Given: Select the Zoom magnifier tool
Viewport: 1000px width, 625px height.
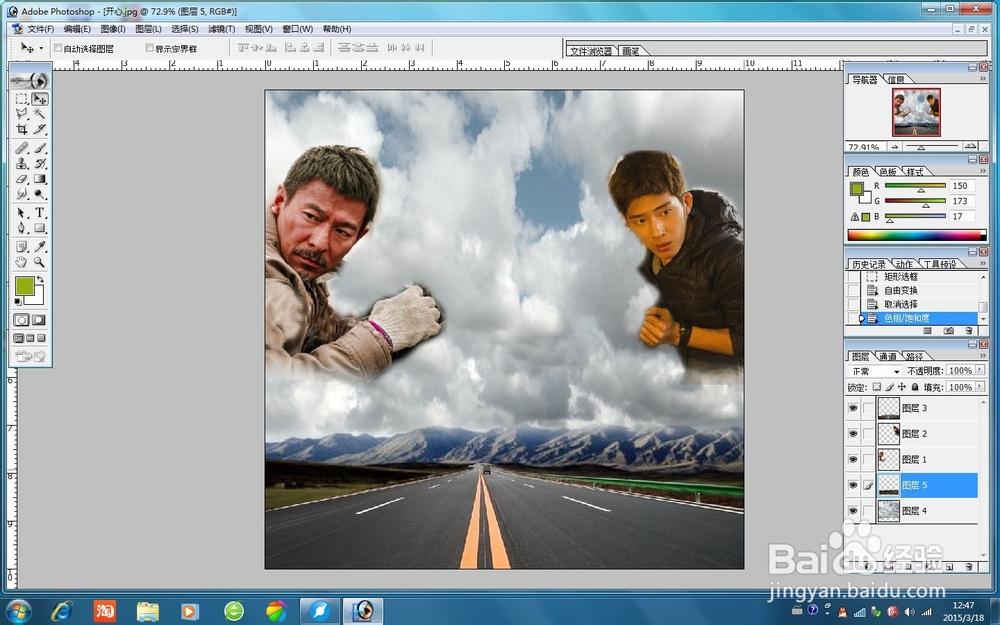Looking at the screenshot, I should coord(40,262).
